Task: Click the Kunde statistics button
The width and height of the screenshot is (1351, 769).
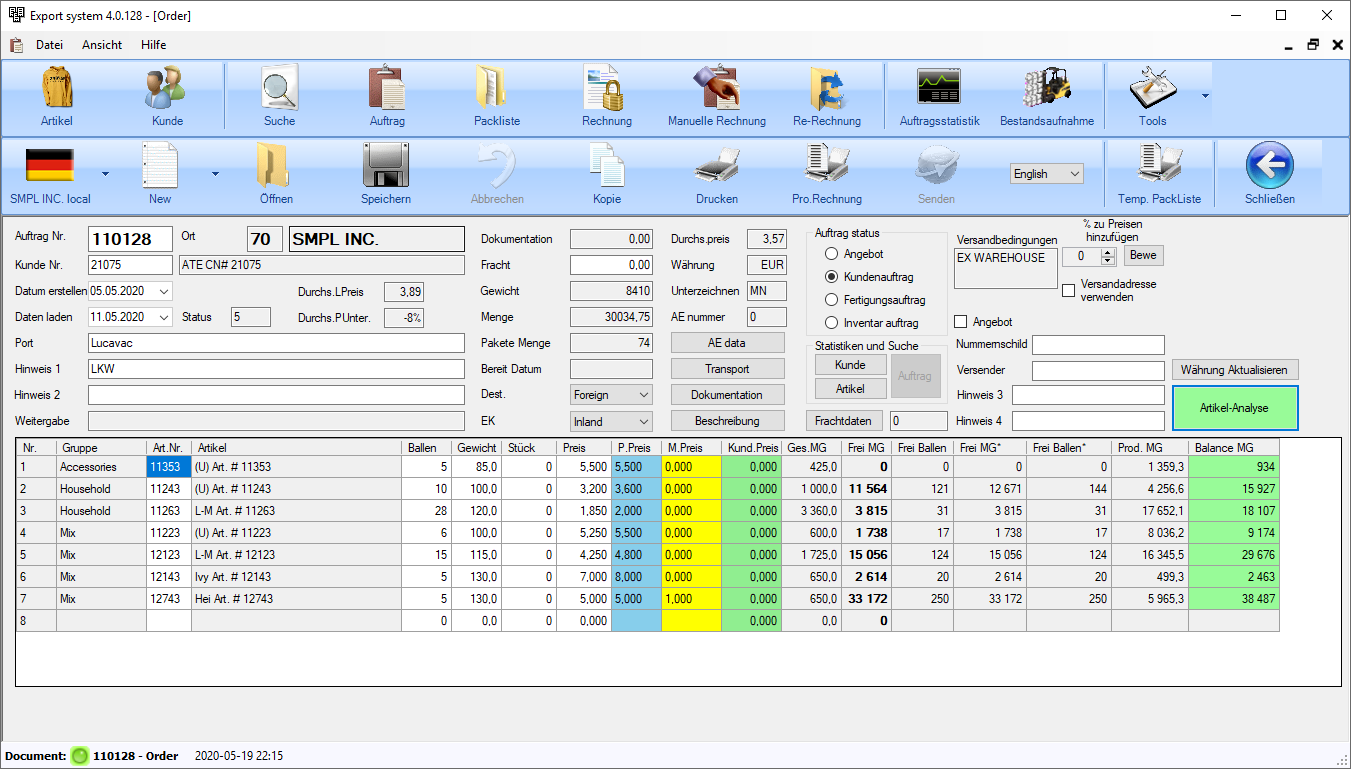Action: [x=850, y=365]
